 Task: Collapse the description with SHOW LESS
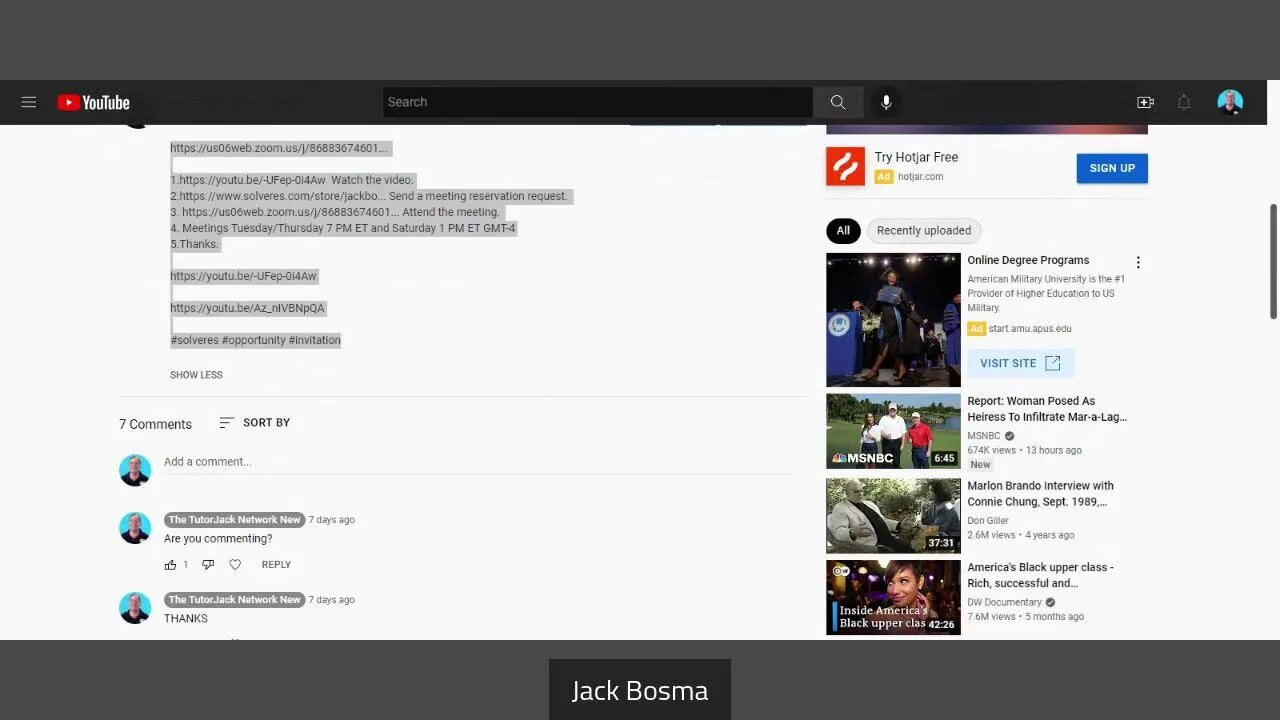(196, 375)
